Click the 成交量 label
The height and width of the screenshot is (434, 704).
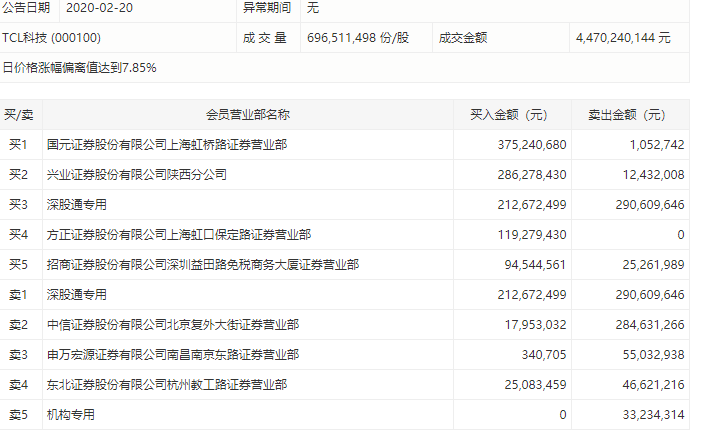tap(264, 38)
